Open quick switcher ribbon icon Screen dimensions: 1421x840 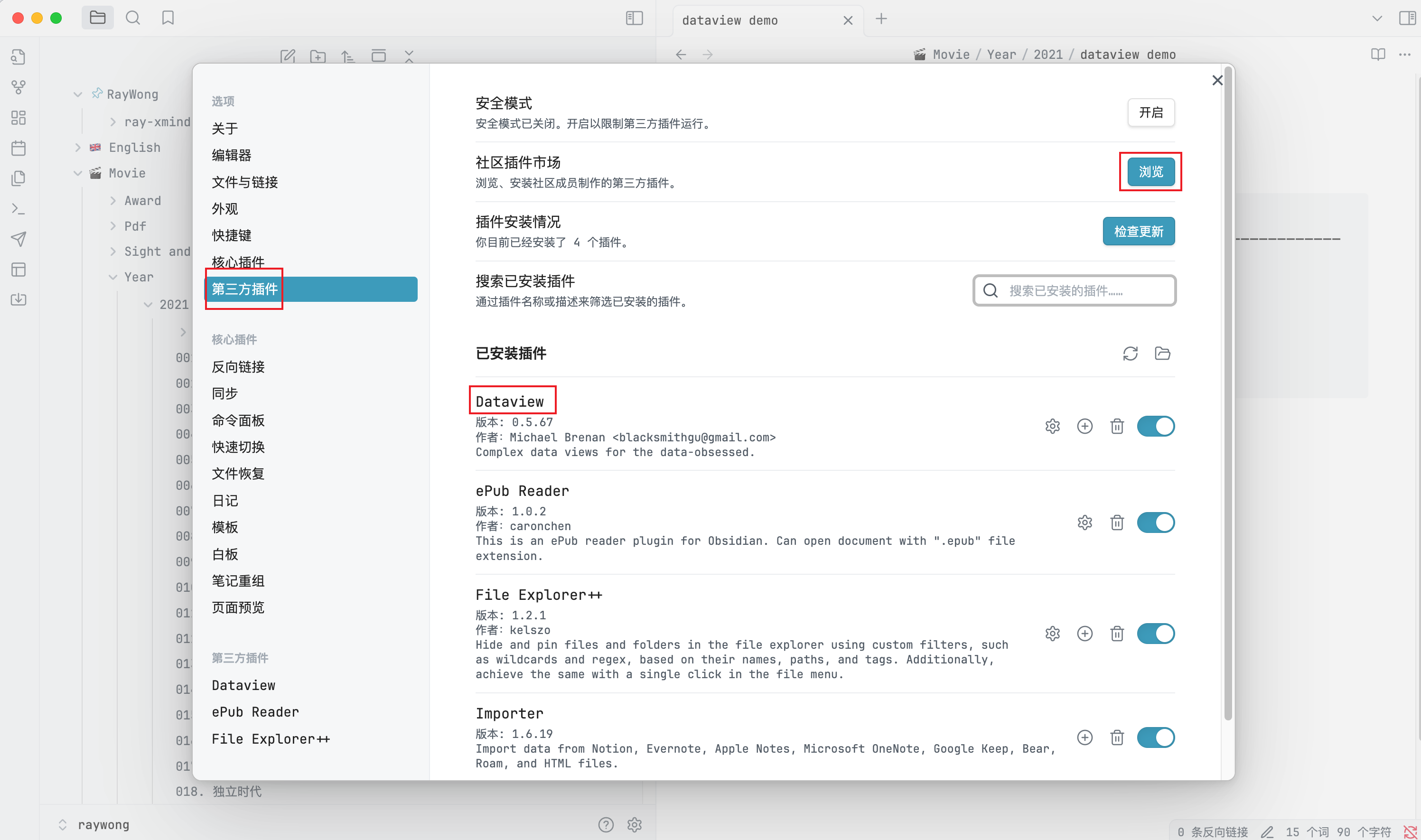[19, 57]
